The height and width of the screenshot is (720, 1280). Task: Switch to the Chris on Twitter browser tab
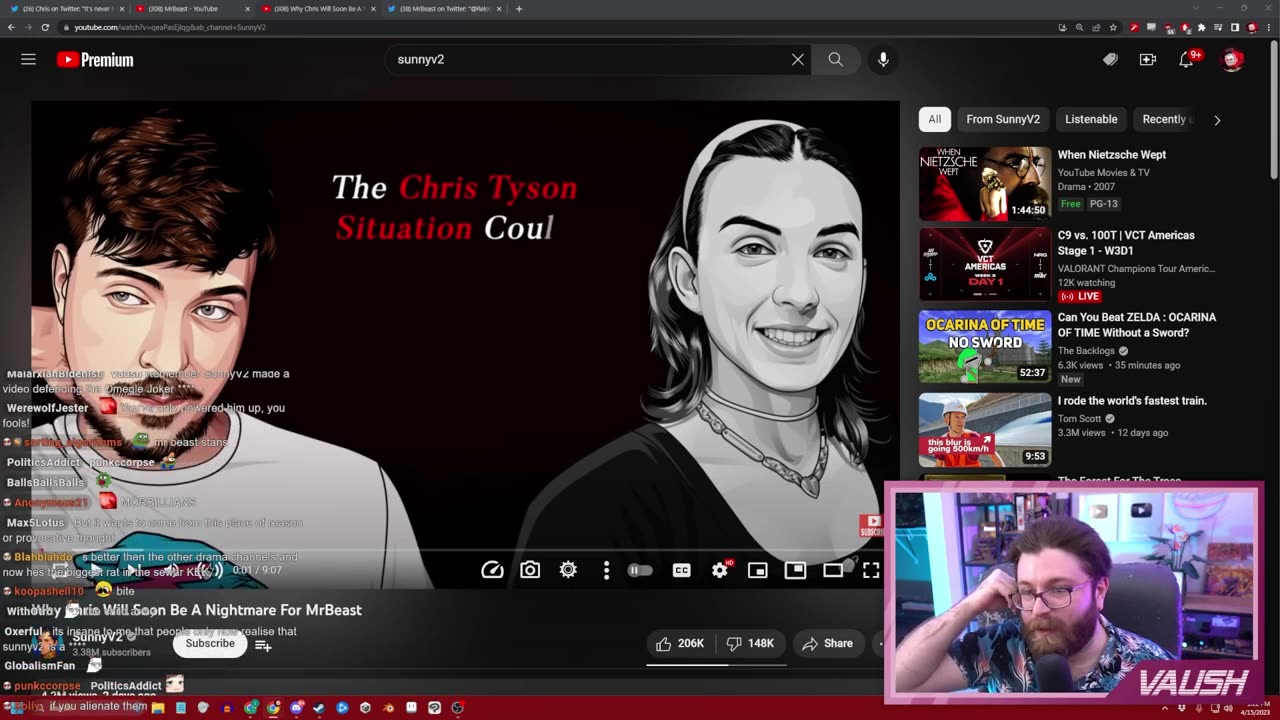click(68, 8)
